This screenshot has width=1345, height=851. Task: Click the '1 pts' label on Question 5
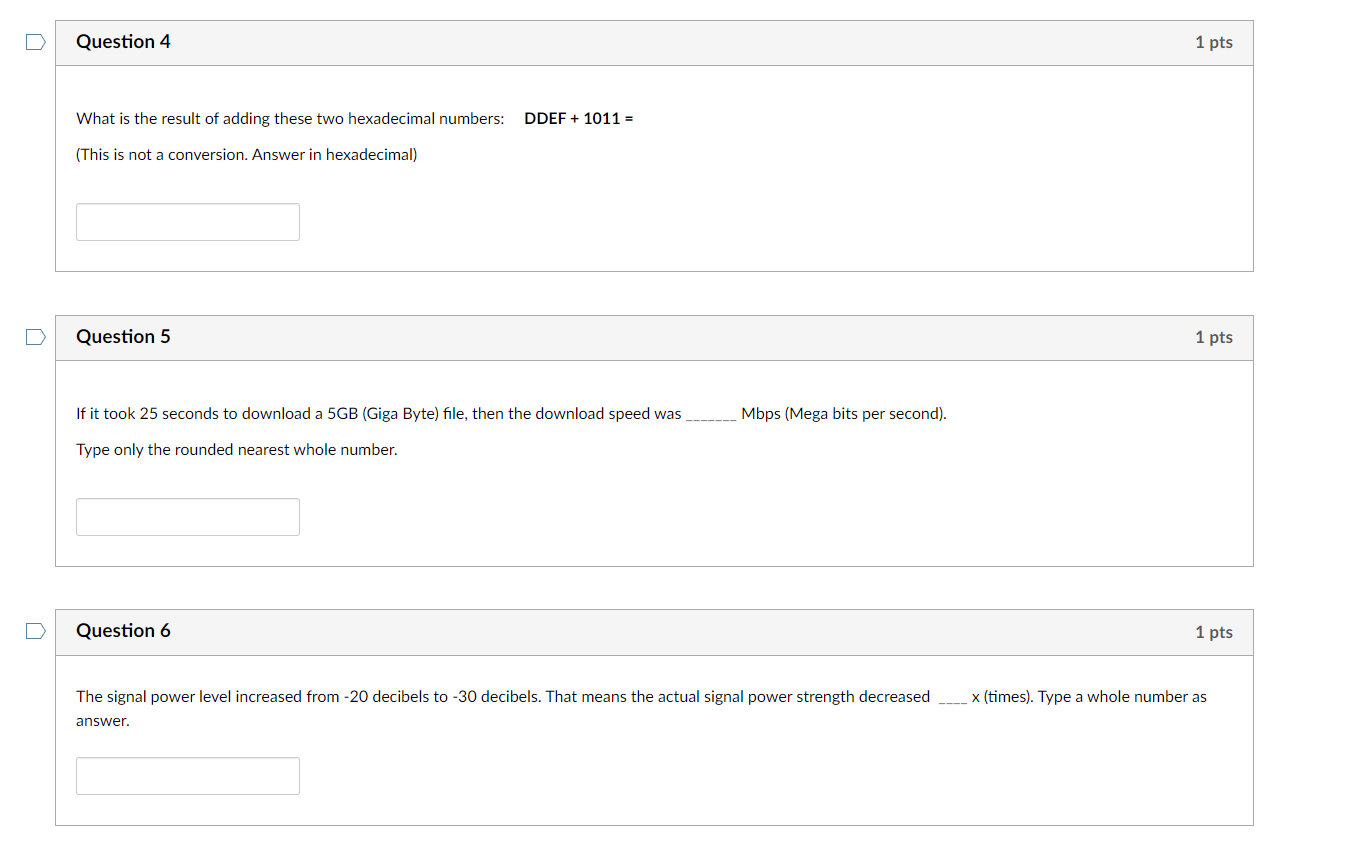point(1214,337)
